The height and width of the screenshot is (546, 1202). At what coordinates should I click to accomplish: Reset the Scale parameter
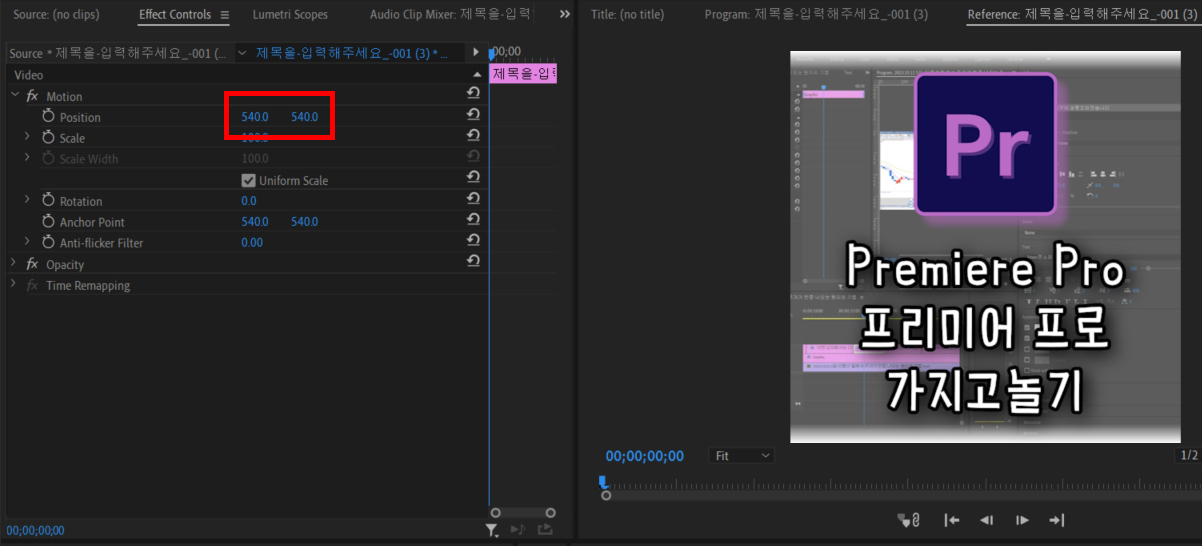[473, 135]
